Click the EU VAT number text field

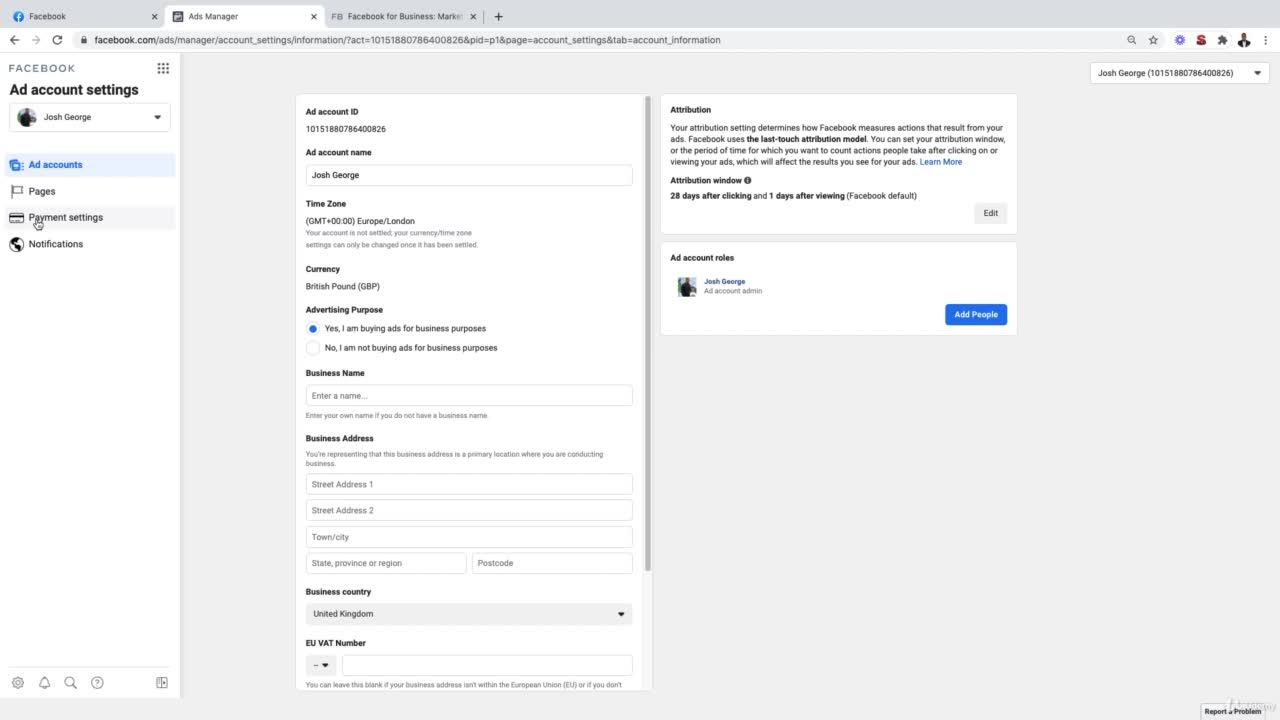point(487,665)
